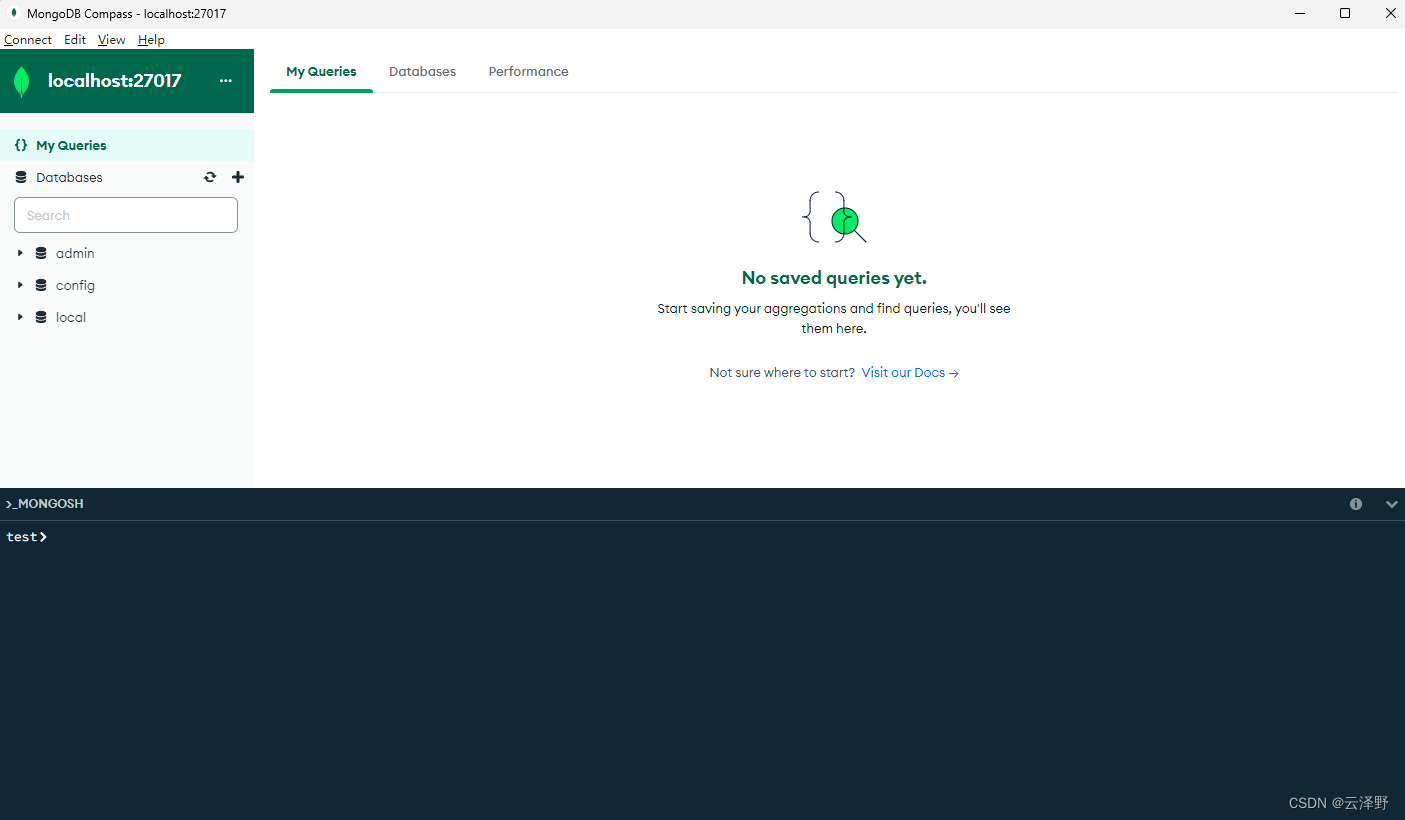Image resolution: width=1405 pixels, height=820 pixels.
Task: Click the No saved queries illustration icon
Action: point(834,217)
